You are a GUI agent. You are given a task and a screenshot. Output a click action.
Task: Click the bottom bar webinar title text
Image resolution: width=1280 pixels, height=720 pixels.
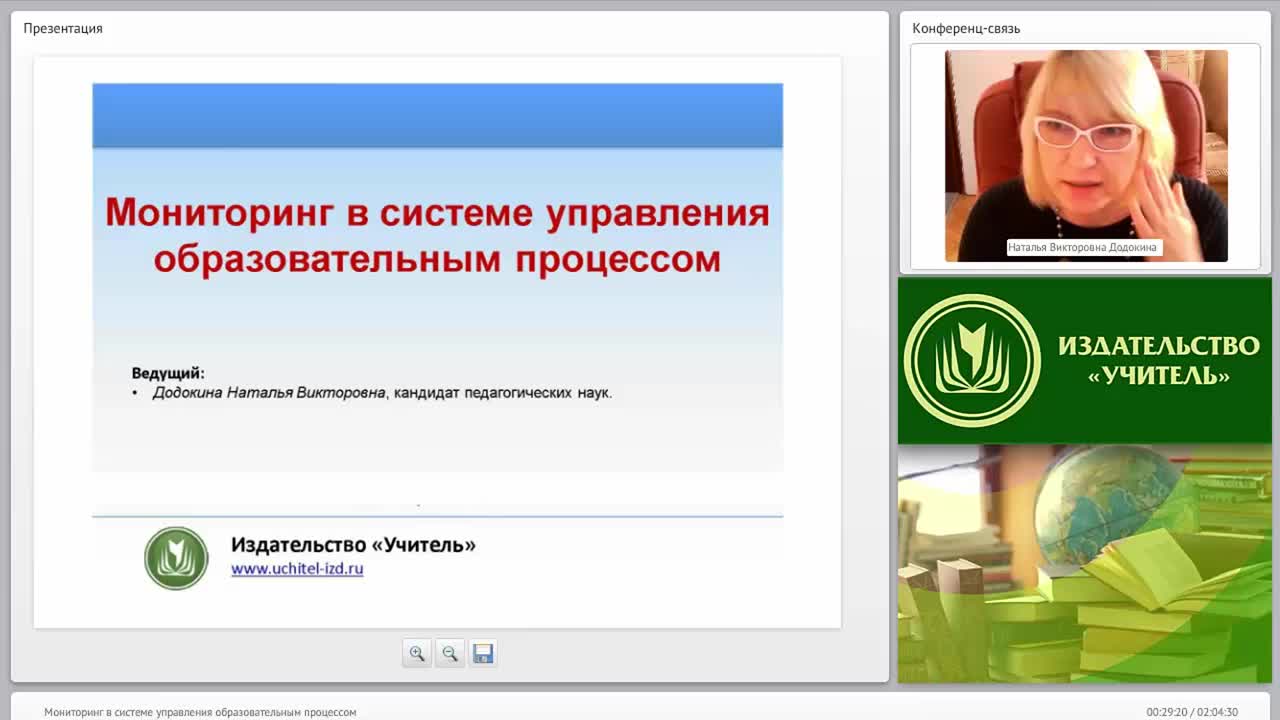[x=200, y=712]
